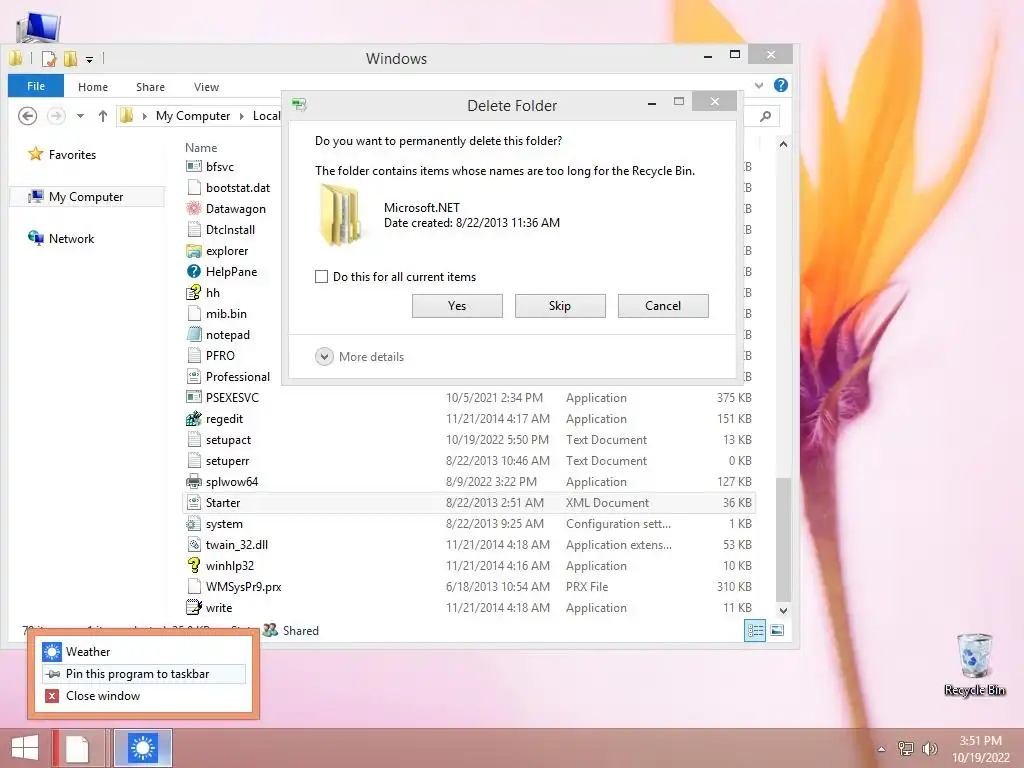Click Yes to delete the folder

pyautogui.click(x=457, y=306)
